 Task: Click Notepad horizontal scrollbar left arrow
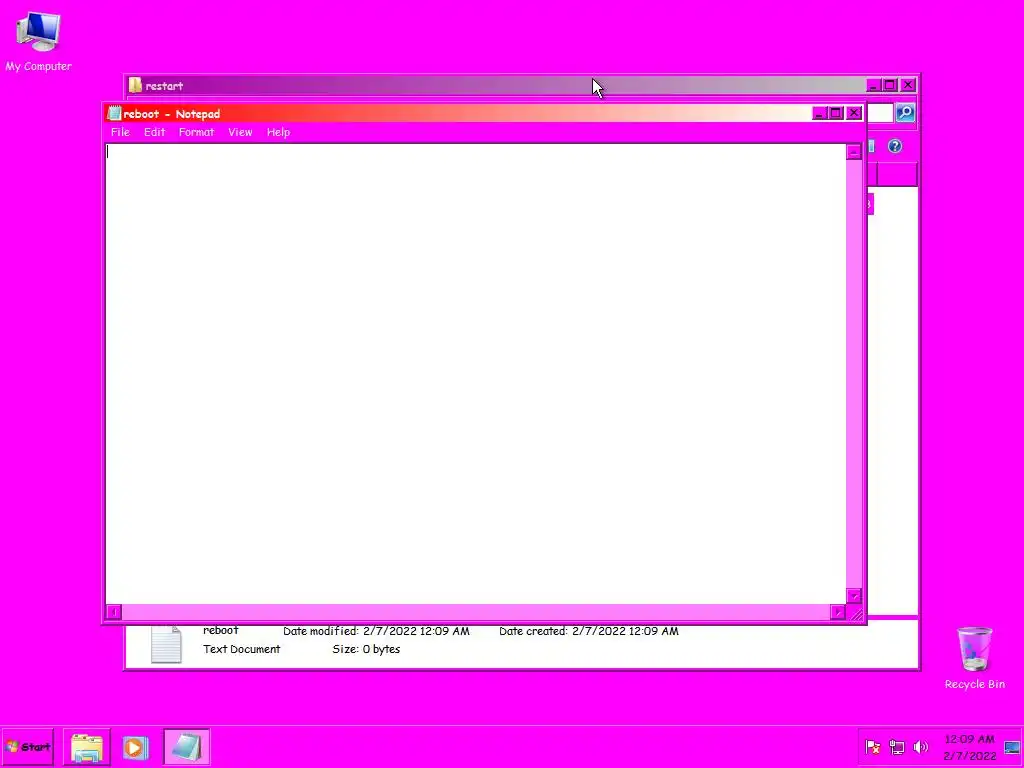tap(114, 613)
